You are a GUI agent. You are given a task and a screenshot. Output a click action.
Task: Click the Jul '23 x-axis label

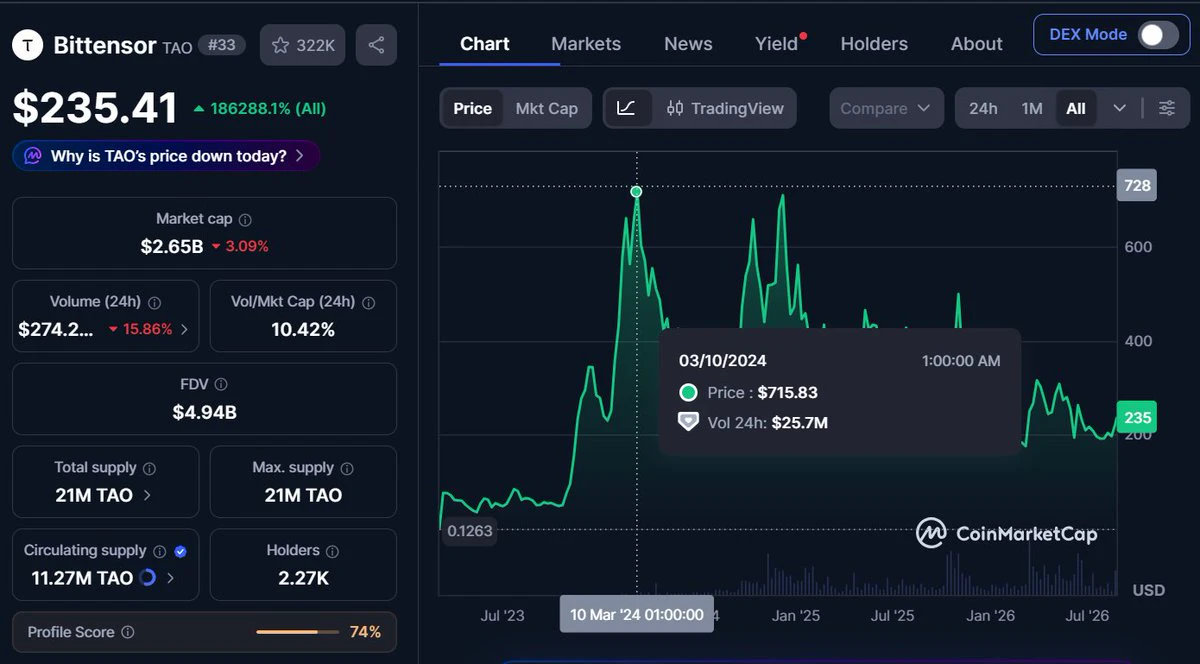502,616
